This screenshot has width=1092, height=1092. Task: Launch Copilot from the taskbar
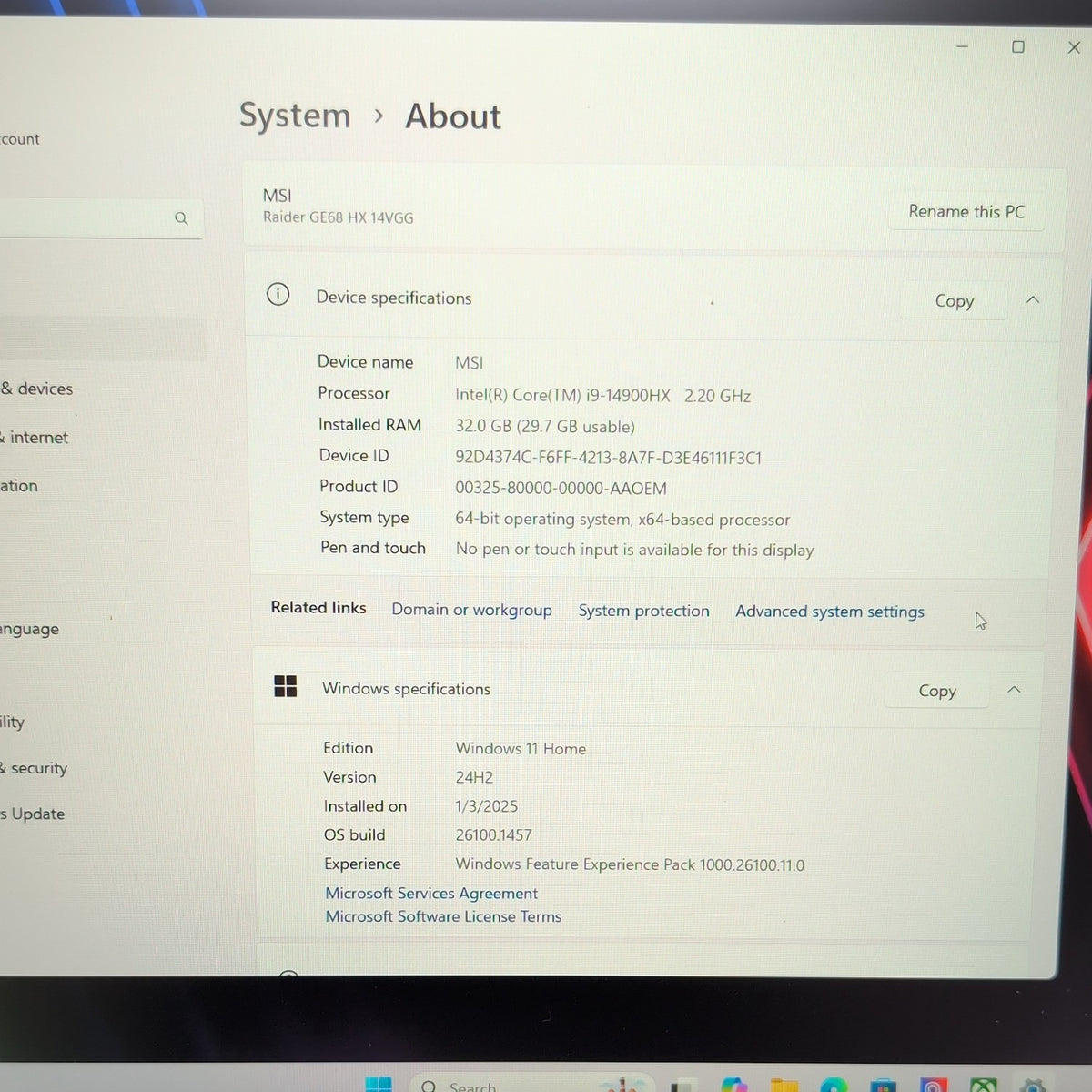[x=733, y=1085]
